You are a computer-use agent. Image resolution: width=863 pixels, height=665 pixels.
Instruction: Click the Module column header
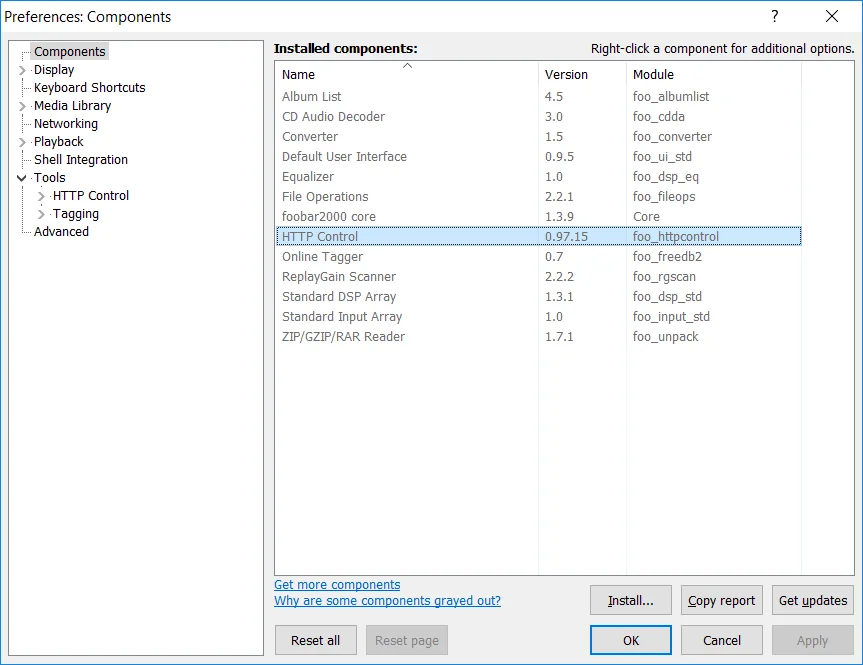[x=653, y=75]
